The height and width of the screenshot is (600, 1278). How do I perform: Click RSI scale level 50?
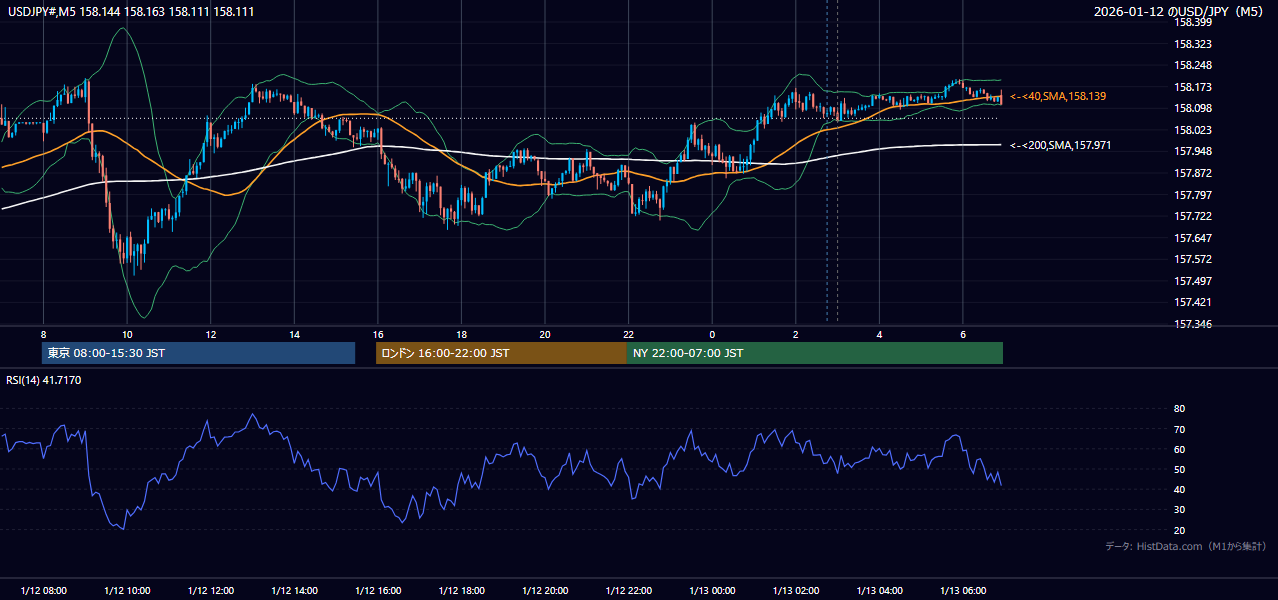coord(1179,469)
